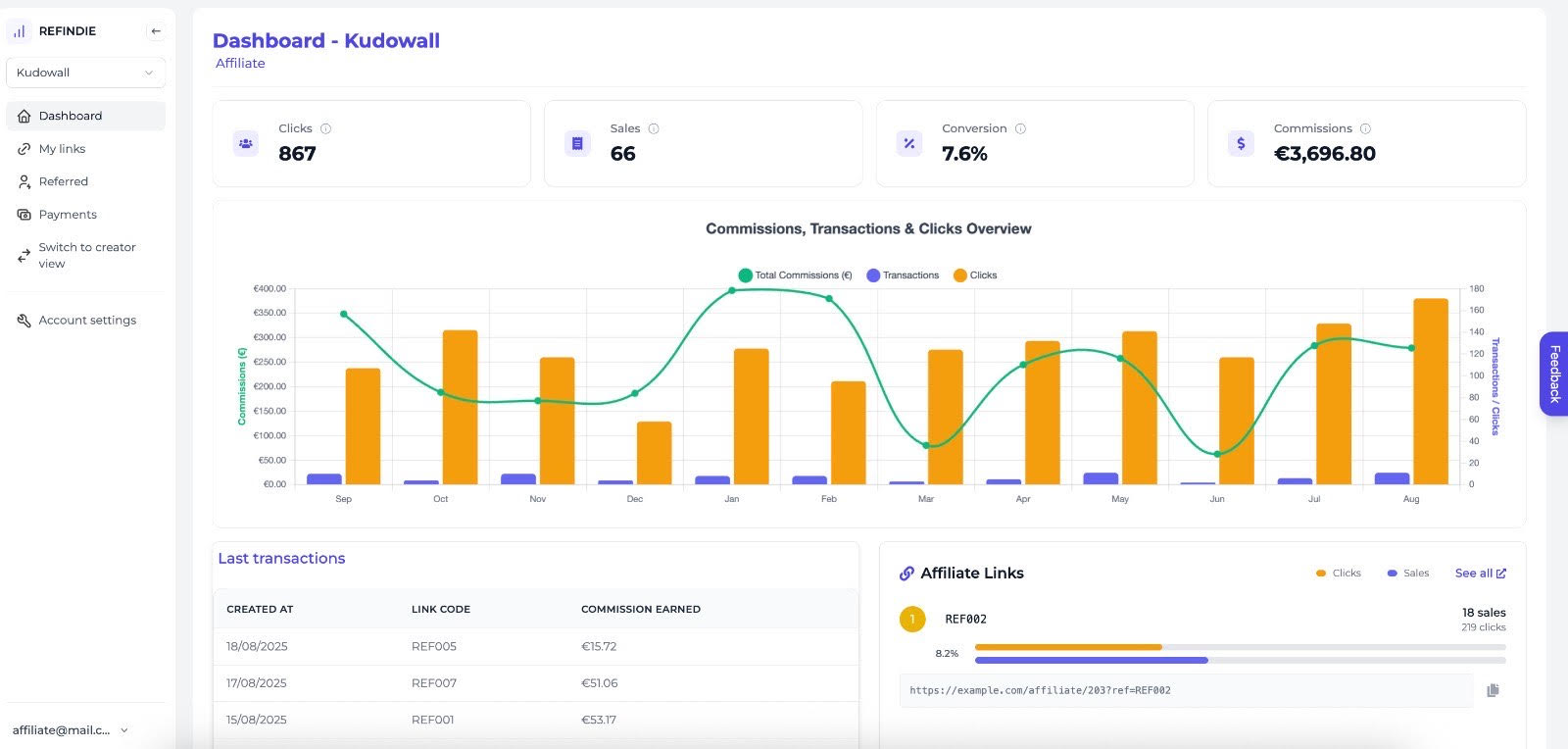Click the Commissions card dollar icon

click(x=1241, y=143)
